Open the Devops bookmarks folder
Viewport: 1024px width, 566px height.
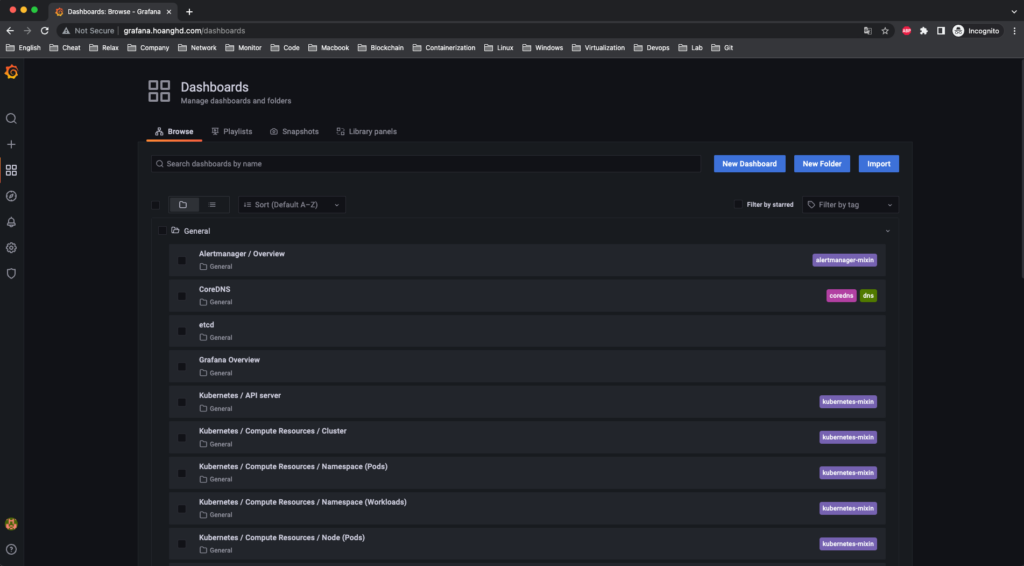651,48
